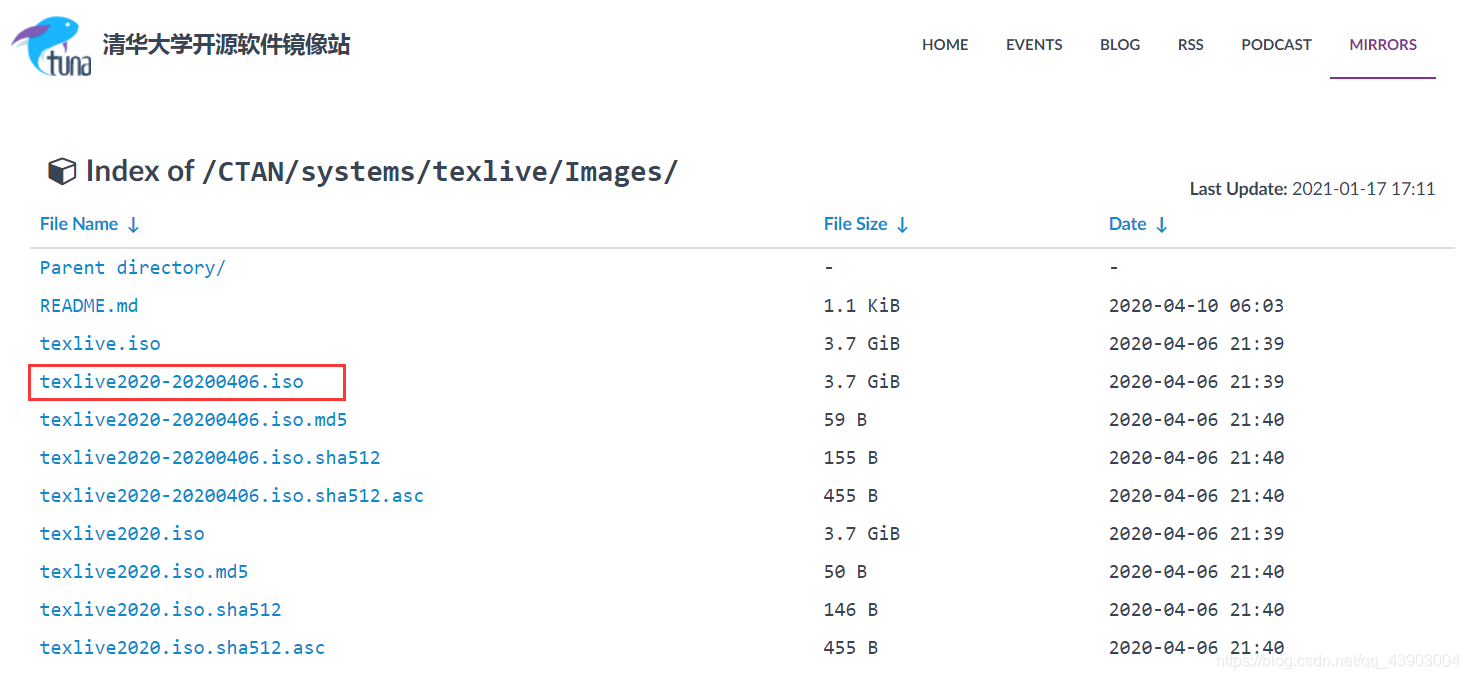This screenshot has height=679, width=1469.
Task: Open the EVENTS menu item
Action: 1034,44
